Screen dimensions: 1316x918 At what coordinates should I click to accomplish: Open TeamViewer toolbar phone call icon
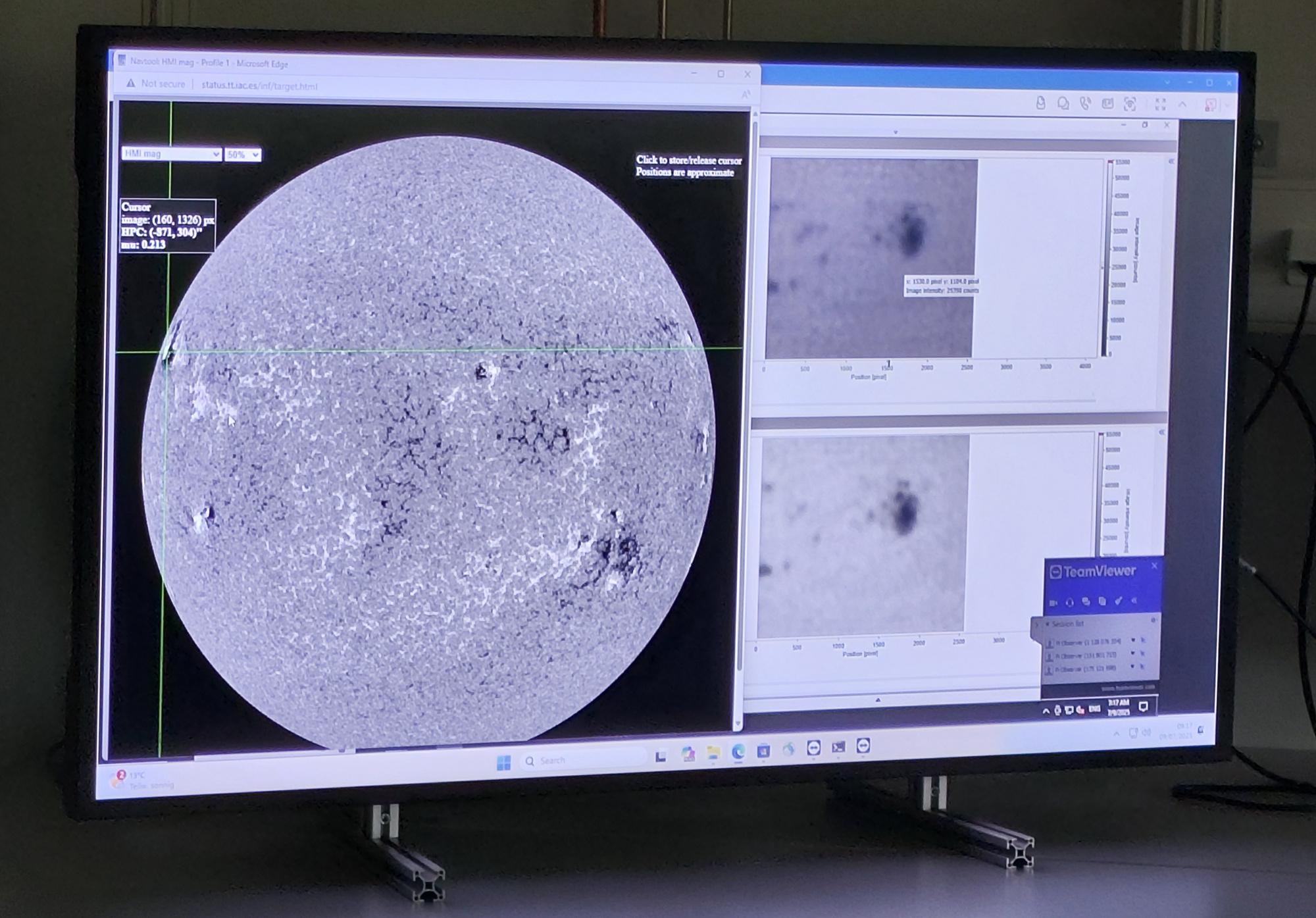[x=1085, y=103]
